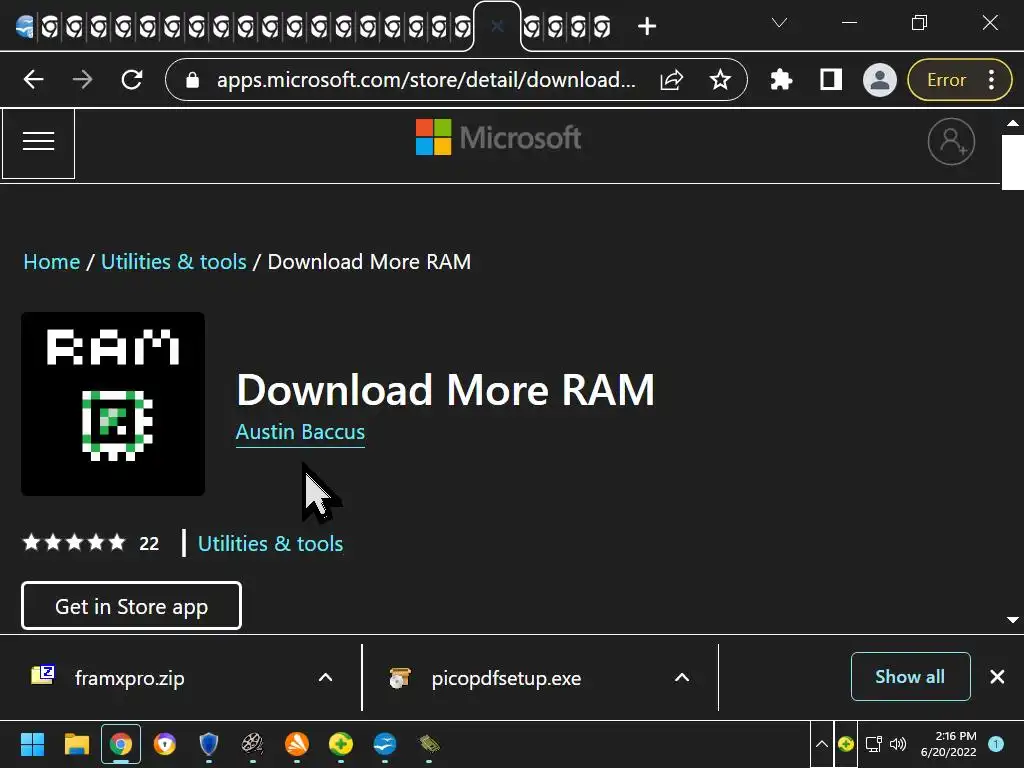Open the Extensions puzzle icon
This screenshot has height=768, width=1024.
(781, 80)
